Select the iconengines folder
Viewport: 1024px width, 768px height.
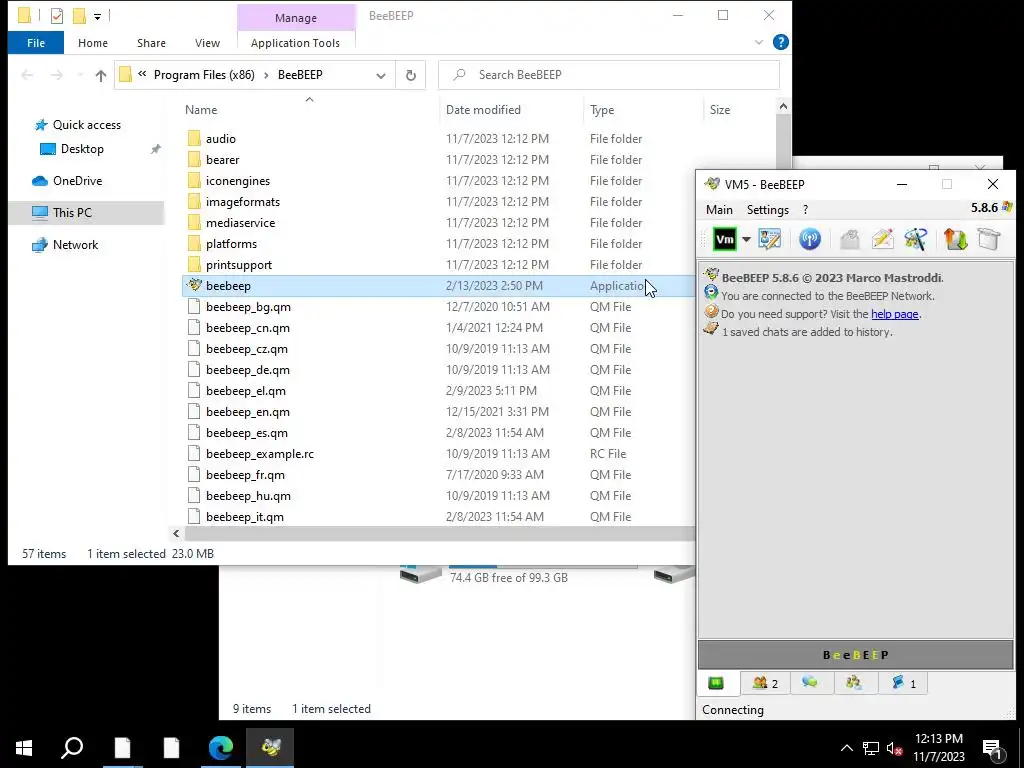[x=238, y=181]
